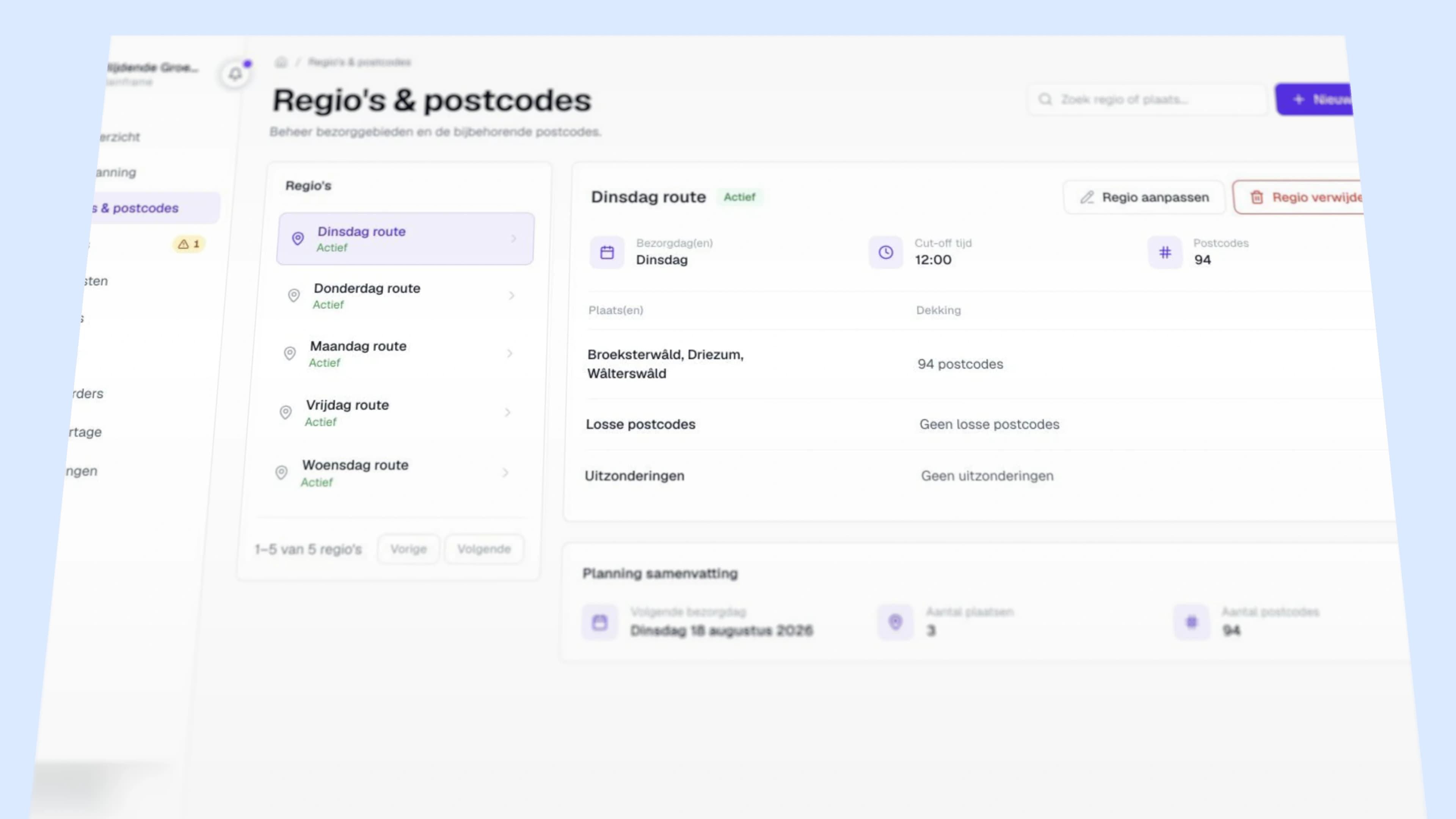
Task: Click the Aantal postcodes hash icon
Action: tap(1191, 622)
